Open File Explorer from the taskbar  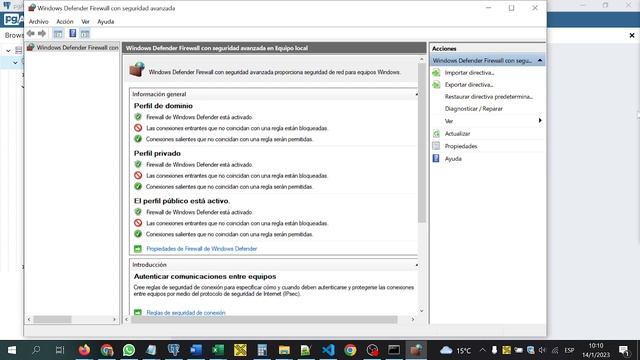[x=284, y=350]
